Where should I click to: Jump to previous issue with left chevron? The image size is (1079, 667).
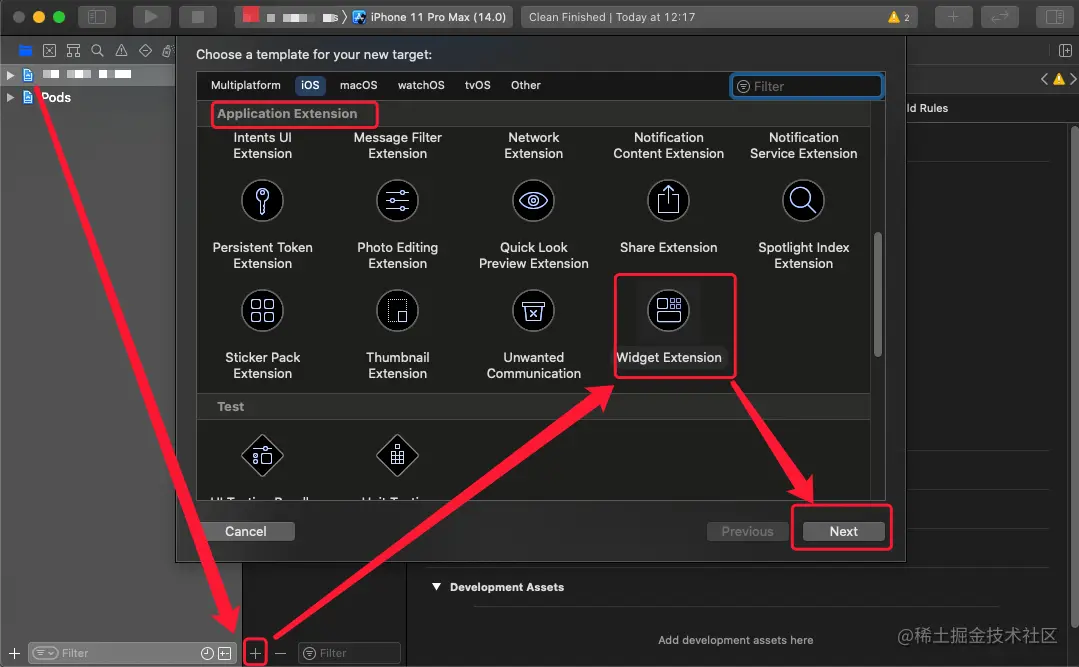point(1045,79)
